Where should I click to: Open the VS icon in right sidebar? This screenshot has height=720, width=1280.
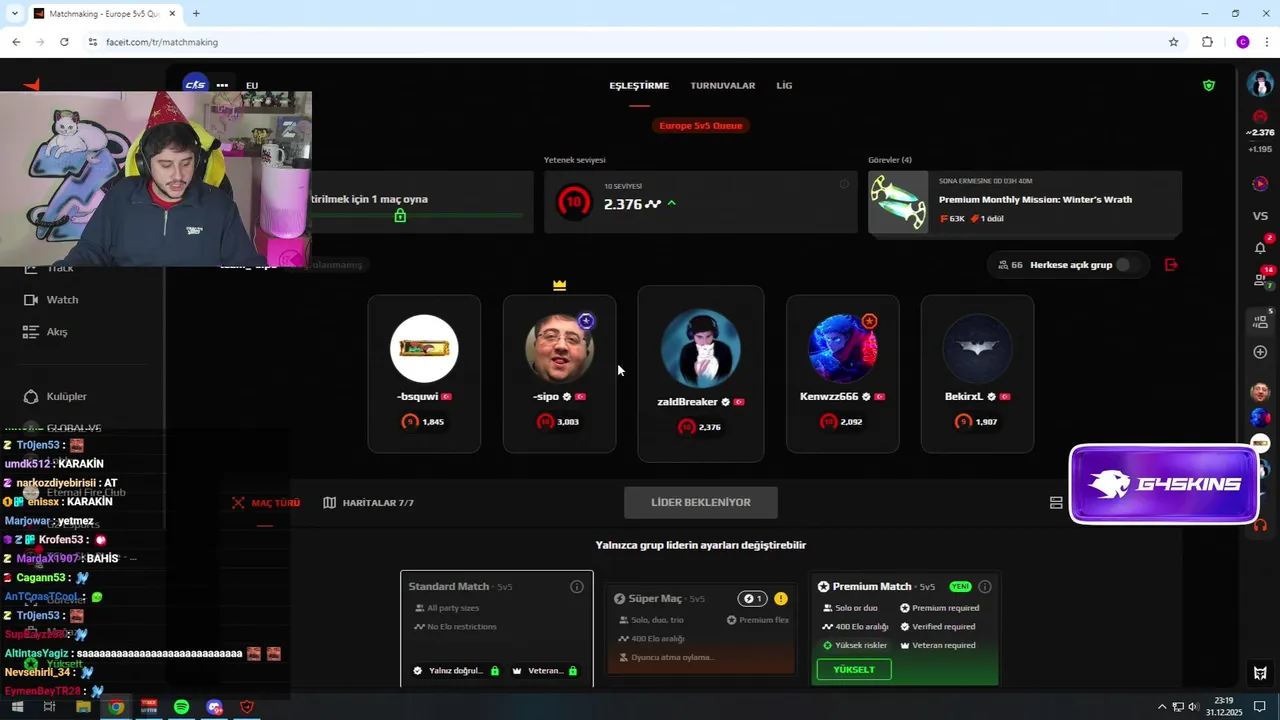coord(1260,216)
